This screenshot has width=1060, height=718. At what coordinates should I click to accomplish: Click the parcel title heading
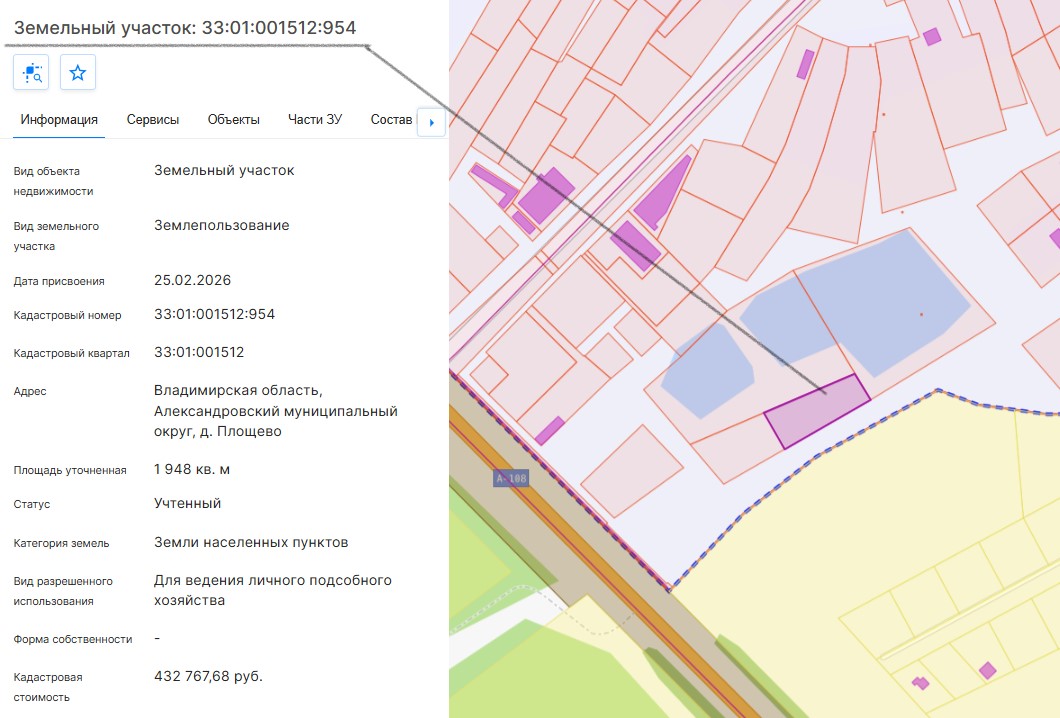[x=185, y=28]
